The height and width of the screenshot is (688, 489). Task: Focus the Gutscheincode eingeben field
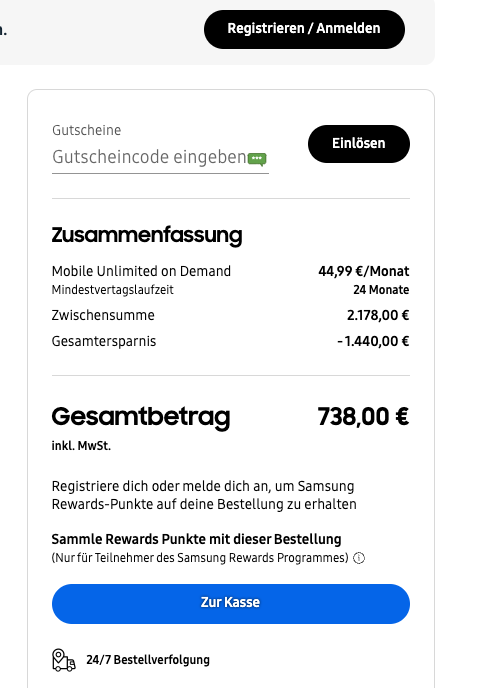(160, 157)
